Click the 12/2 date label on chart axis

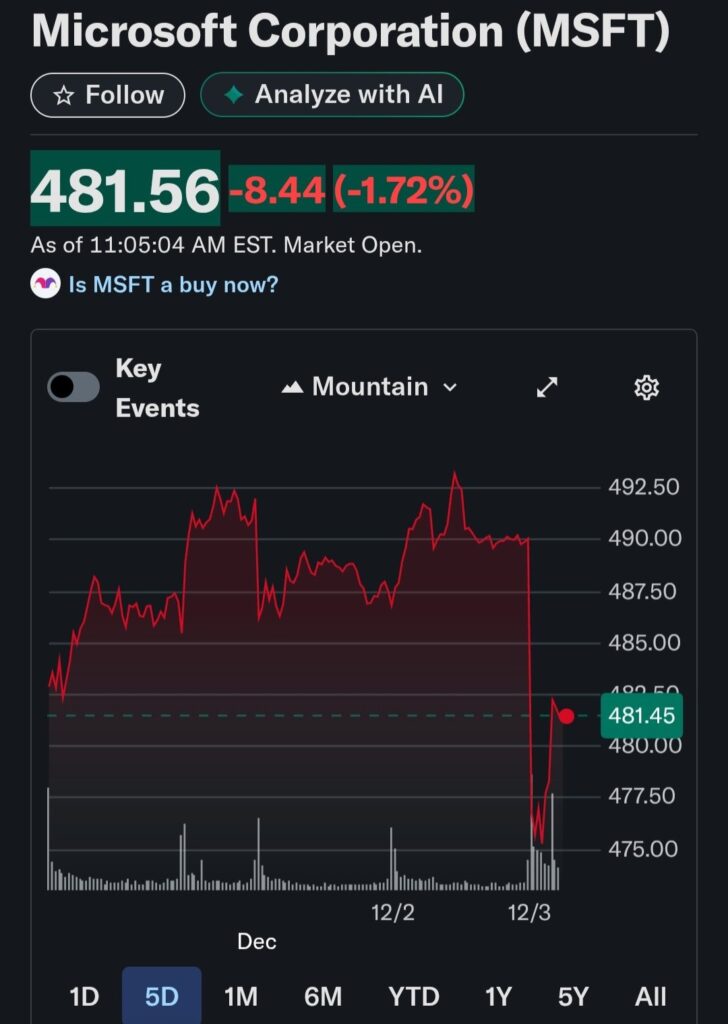coord(393,912)
